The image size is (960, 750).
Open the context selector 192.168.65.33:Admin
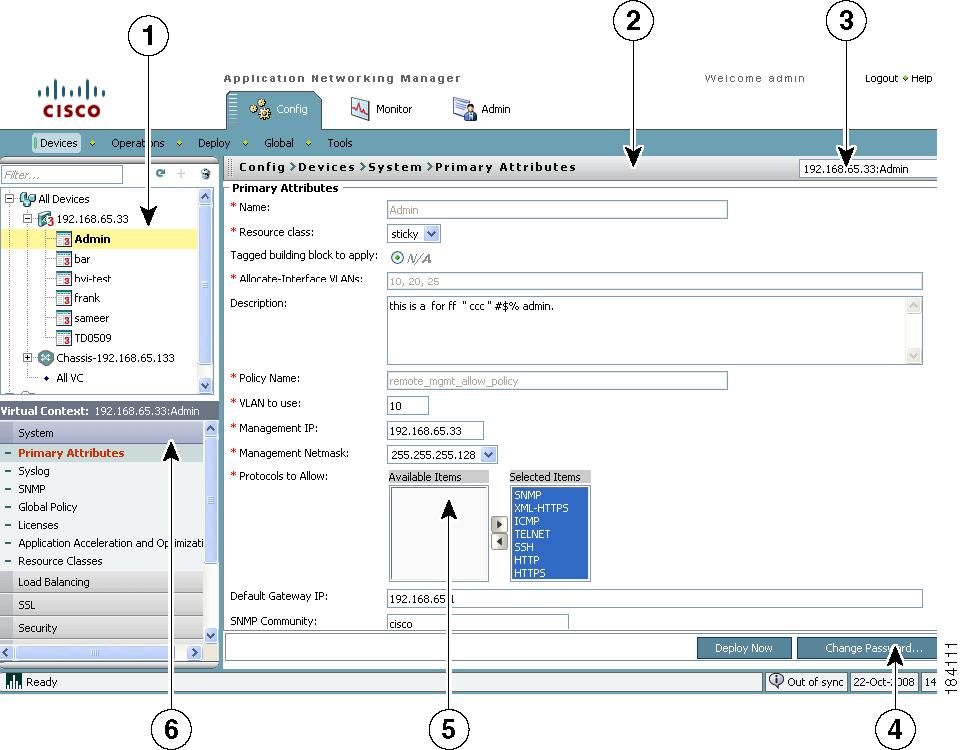click(x=868, y=169)
